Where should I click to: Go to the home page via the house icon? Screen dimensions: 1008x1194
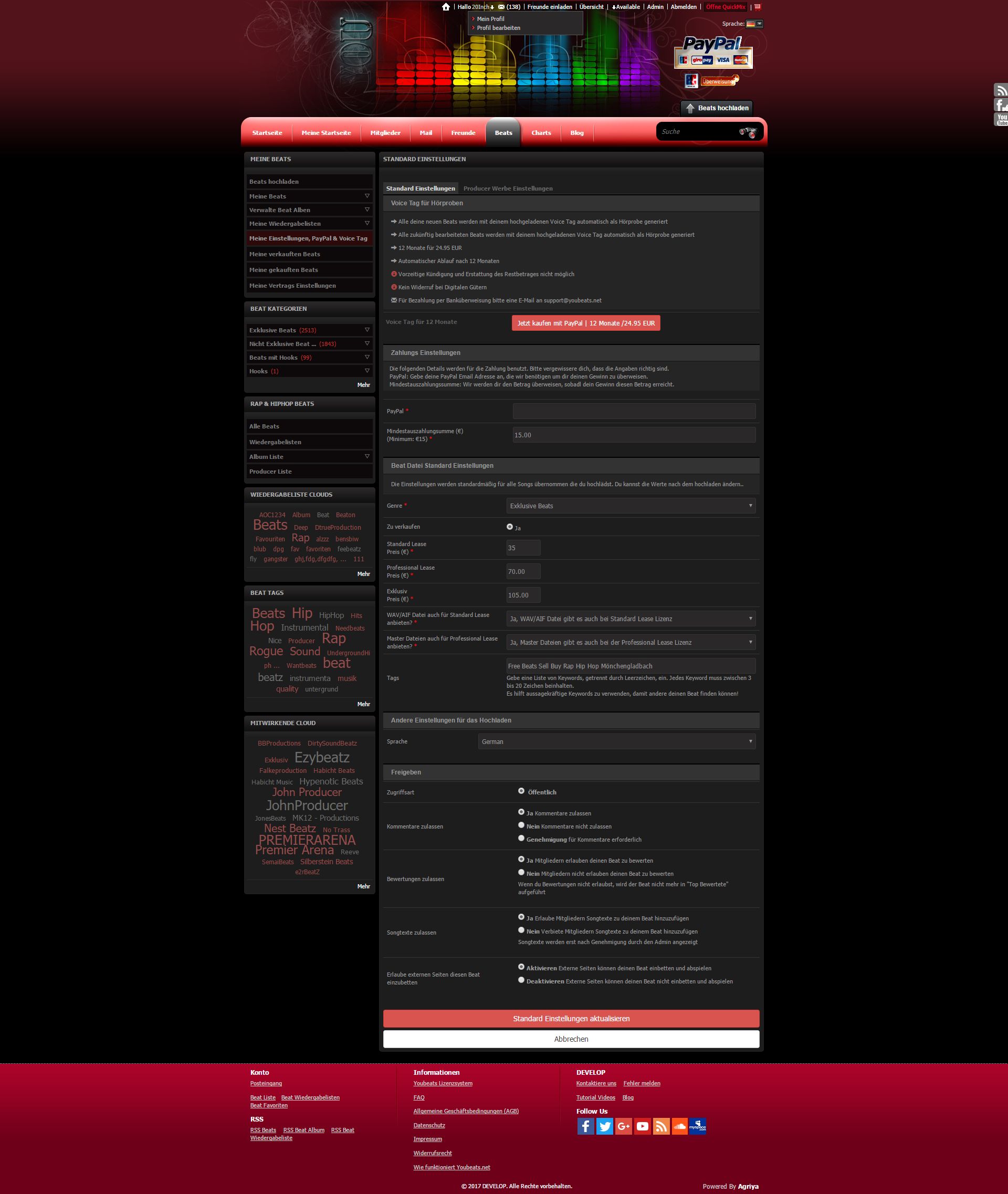pos(446,7)
